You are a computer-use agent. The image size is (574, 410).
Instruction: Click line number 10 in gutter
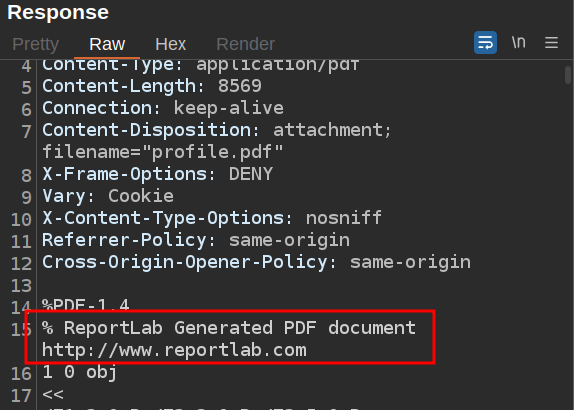point(21,220)
